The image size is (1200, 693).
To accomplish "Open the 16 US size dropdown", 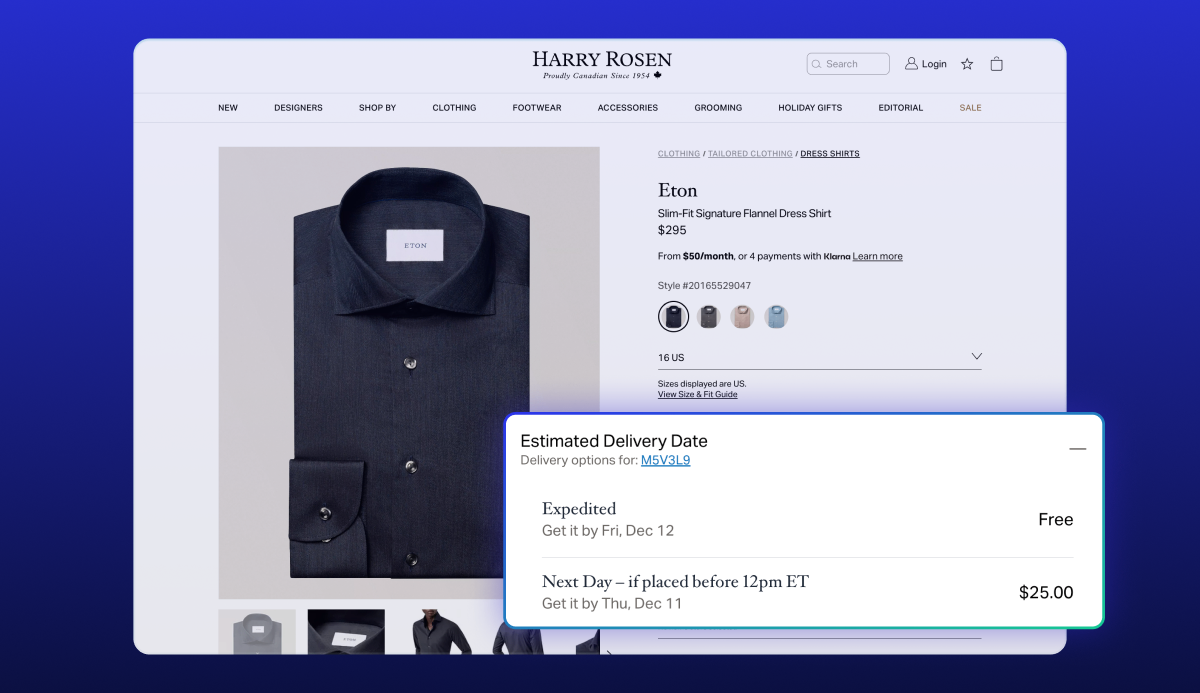I will pyautogui.click(x=820, y=357).
